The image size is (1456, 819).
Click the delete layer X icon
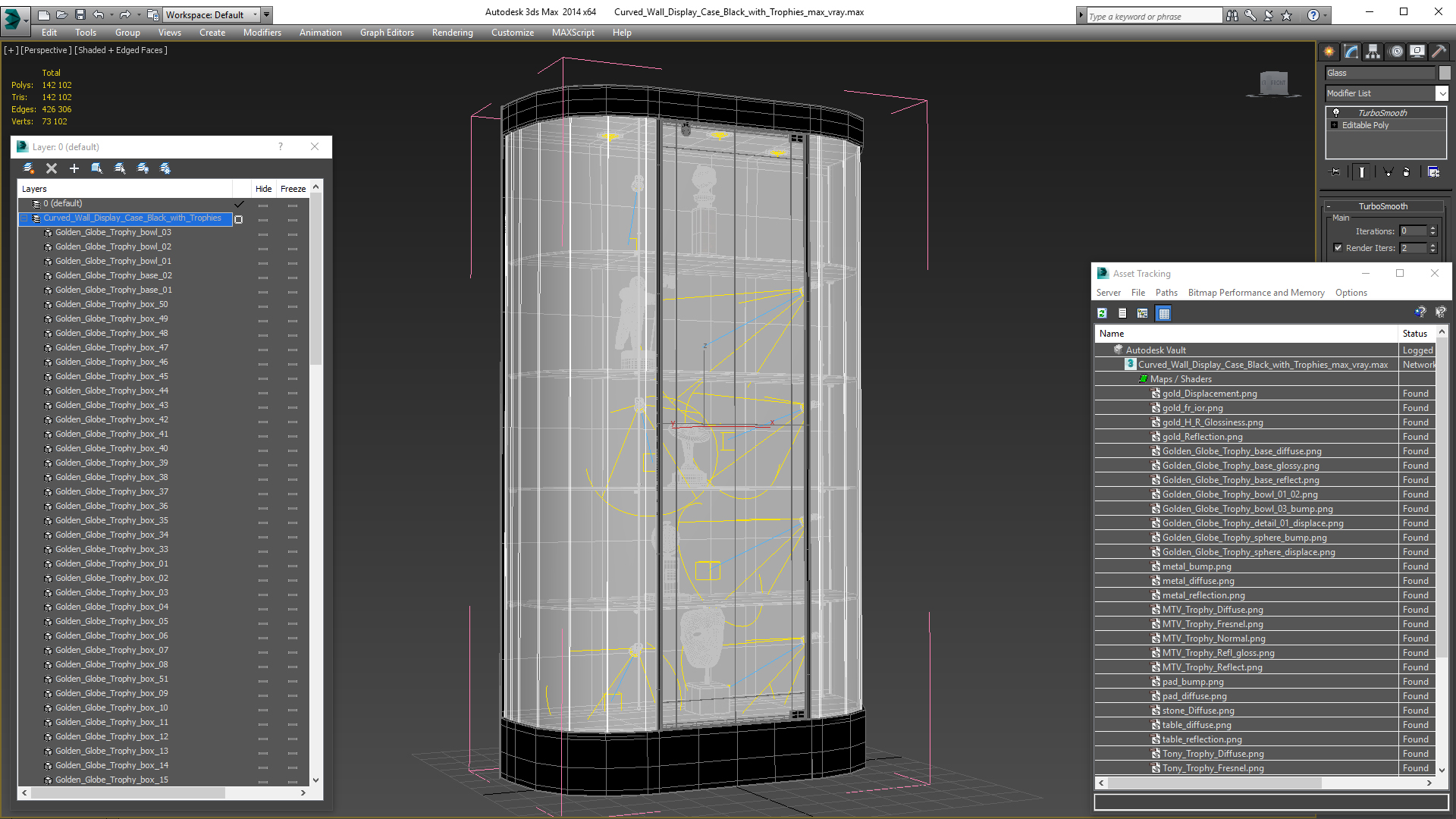(x=52, y=168)
